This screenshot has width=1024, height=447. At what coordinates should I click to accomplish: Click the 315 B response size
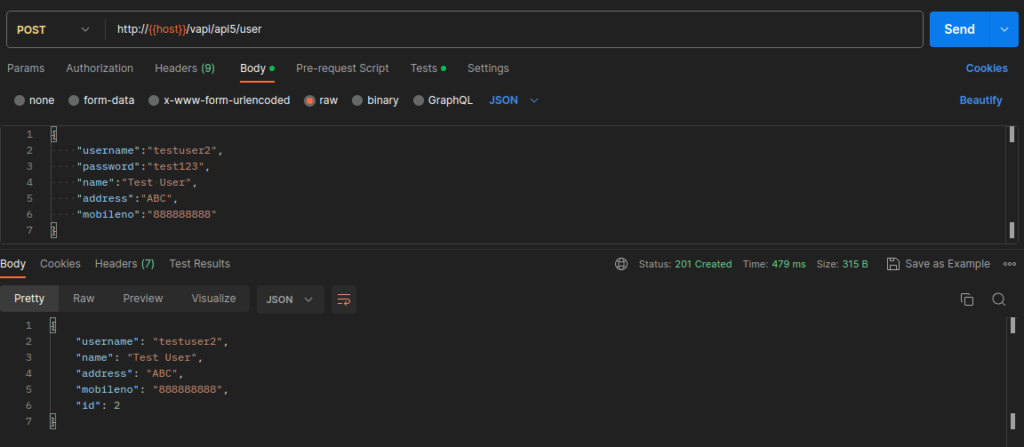(854, 264)
